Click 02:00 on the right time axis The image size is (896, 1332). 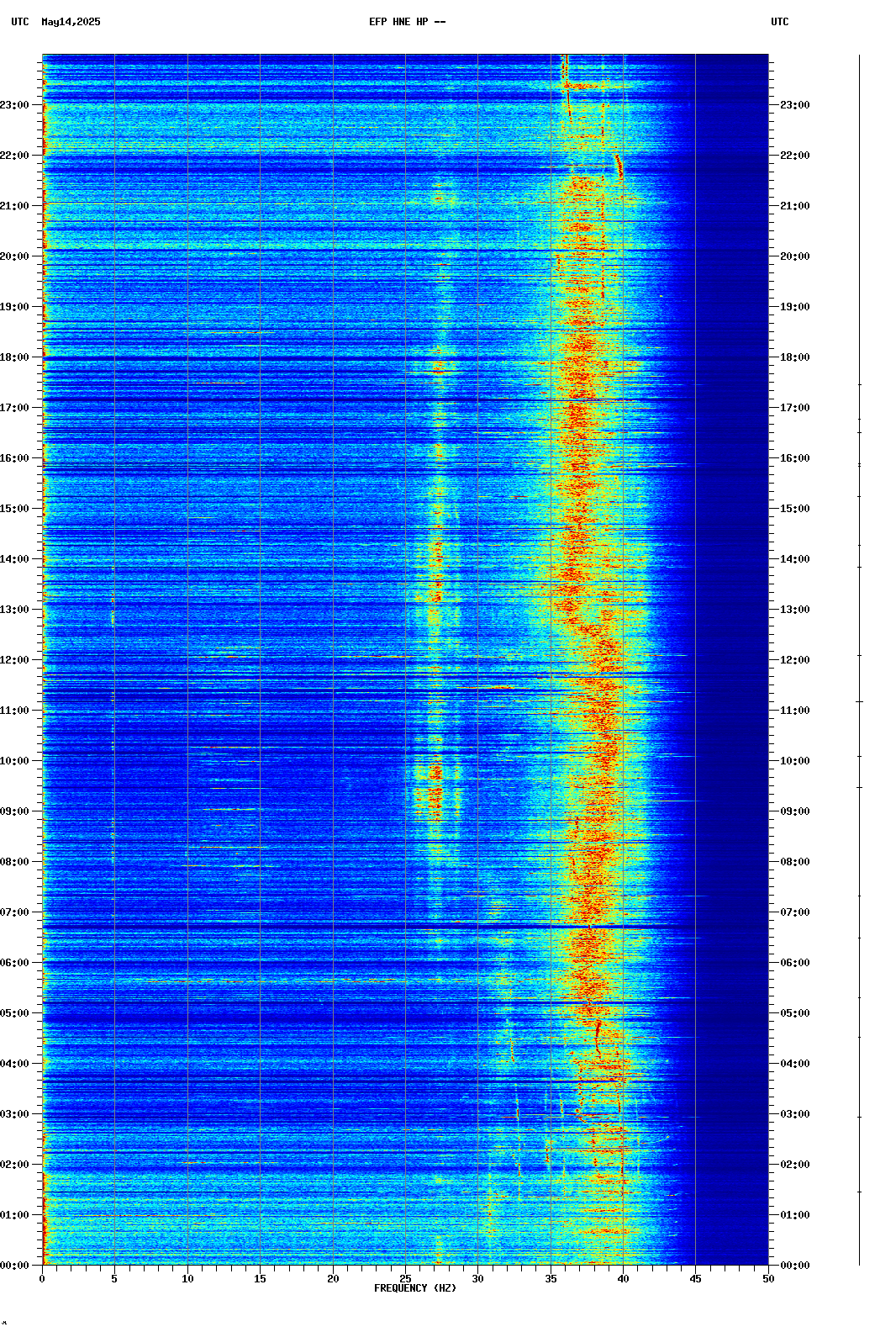coord(795,1165)
